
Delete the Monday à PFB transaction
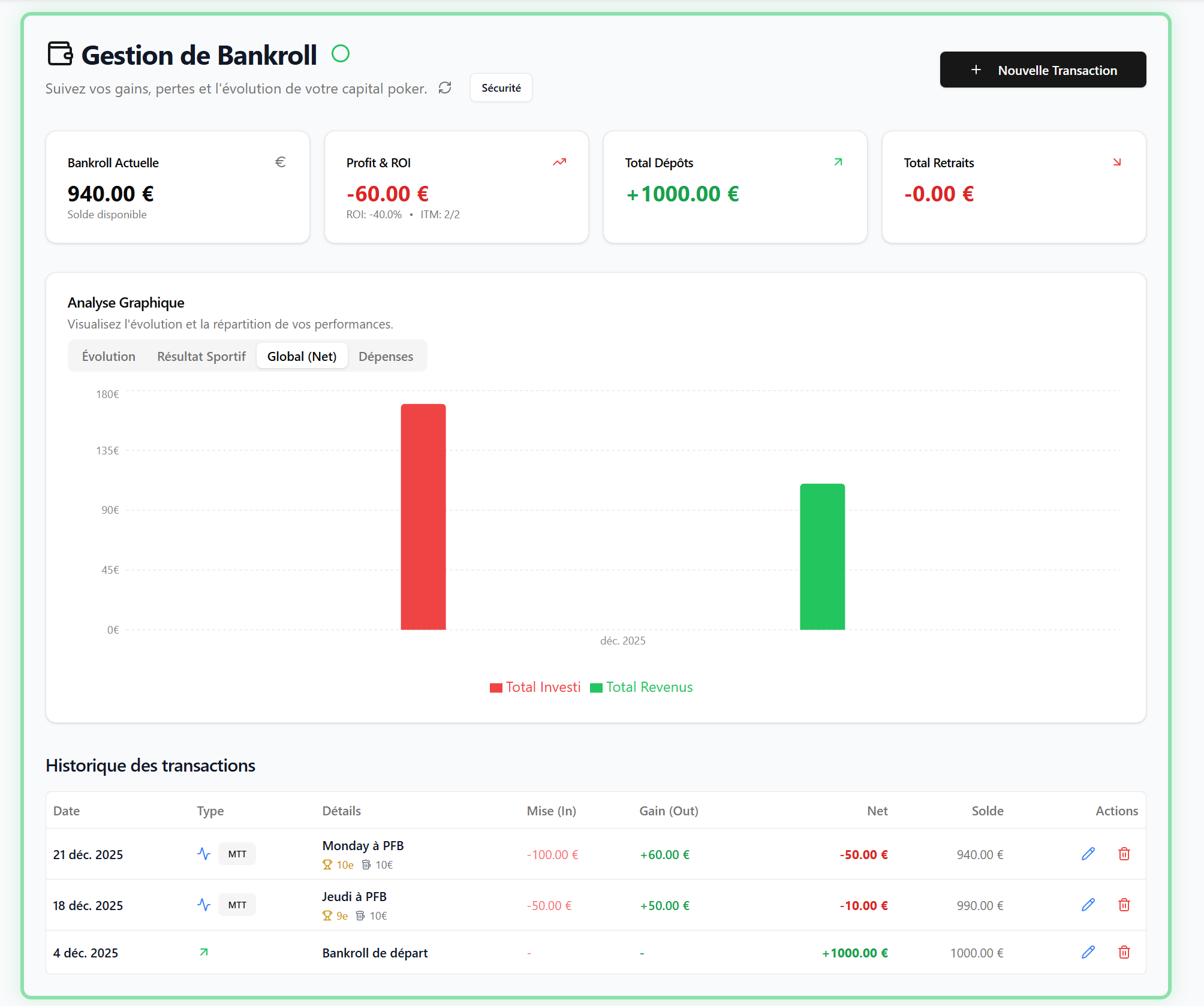point(1124,854)
